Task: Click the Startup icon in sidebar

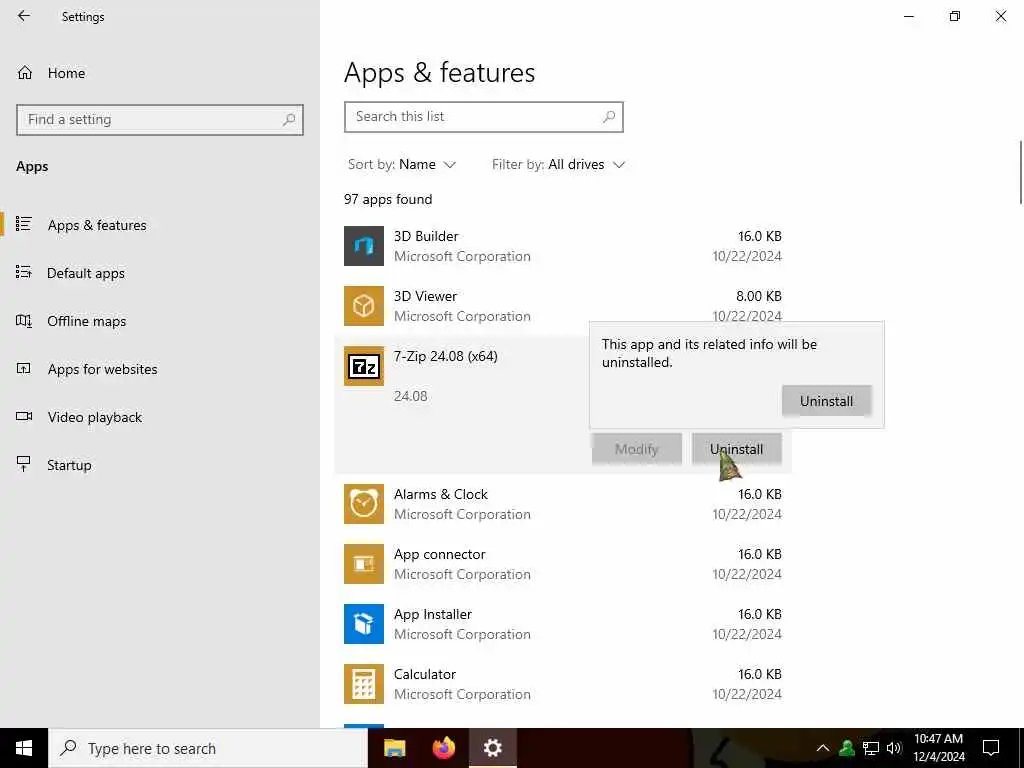Action: point(24,464)
